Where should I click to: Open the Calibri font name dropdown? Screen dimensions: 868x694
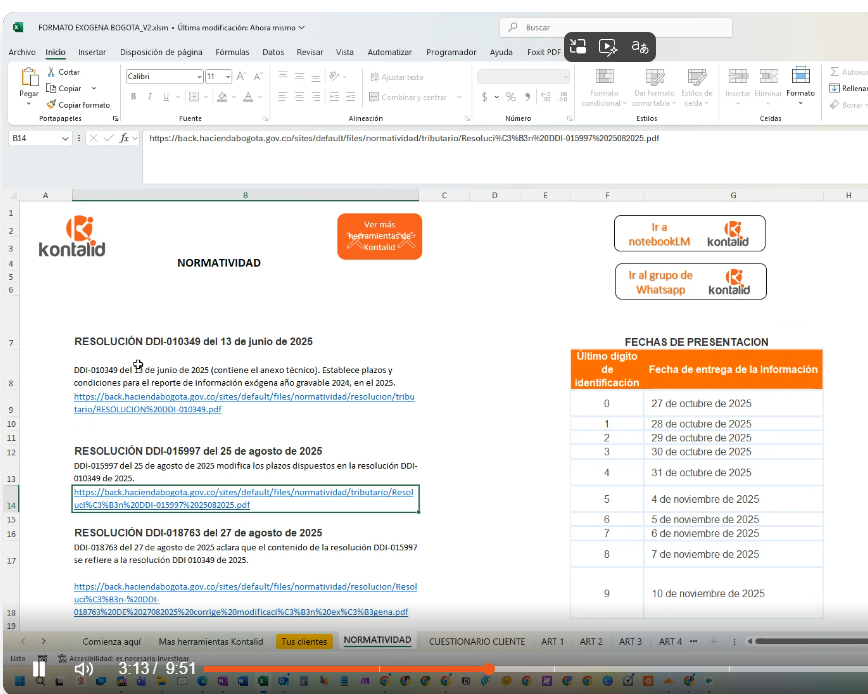(x=198, y=76)
